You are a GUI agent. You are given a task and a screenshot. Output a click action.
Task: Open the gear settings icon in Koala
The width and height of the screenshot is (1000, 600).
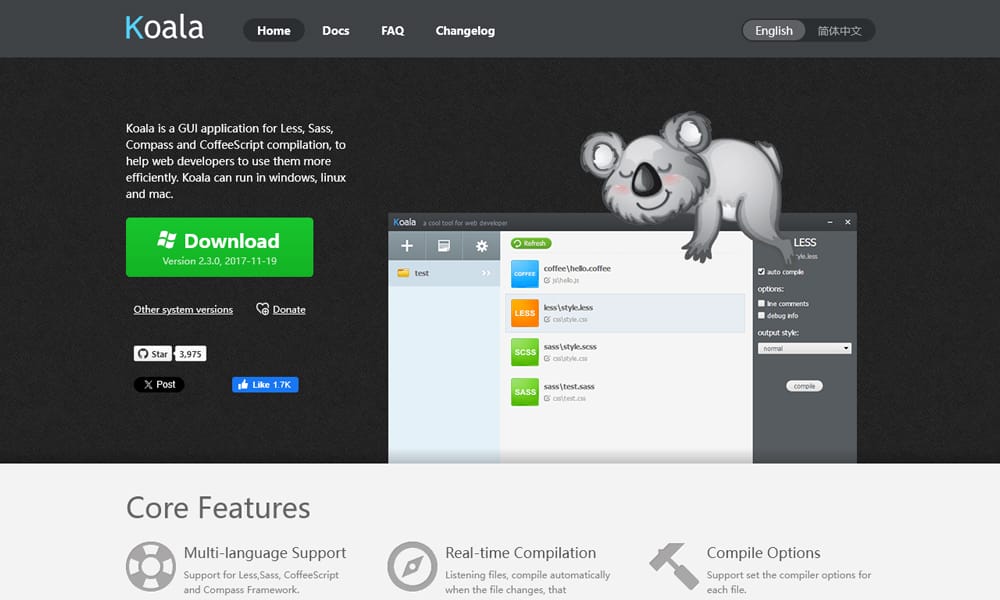[x=481, y=246]
